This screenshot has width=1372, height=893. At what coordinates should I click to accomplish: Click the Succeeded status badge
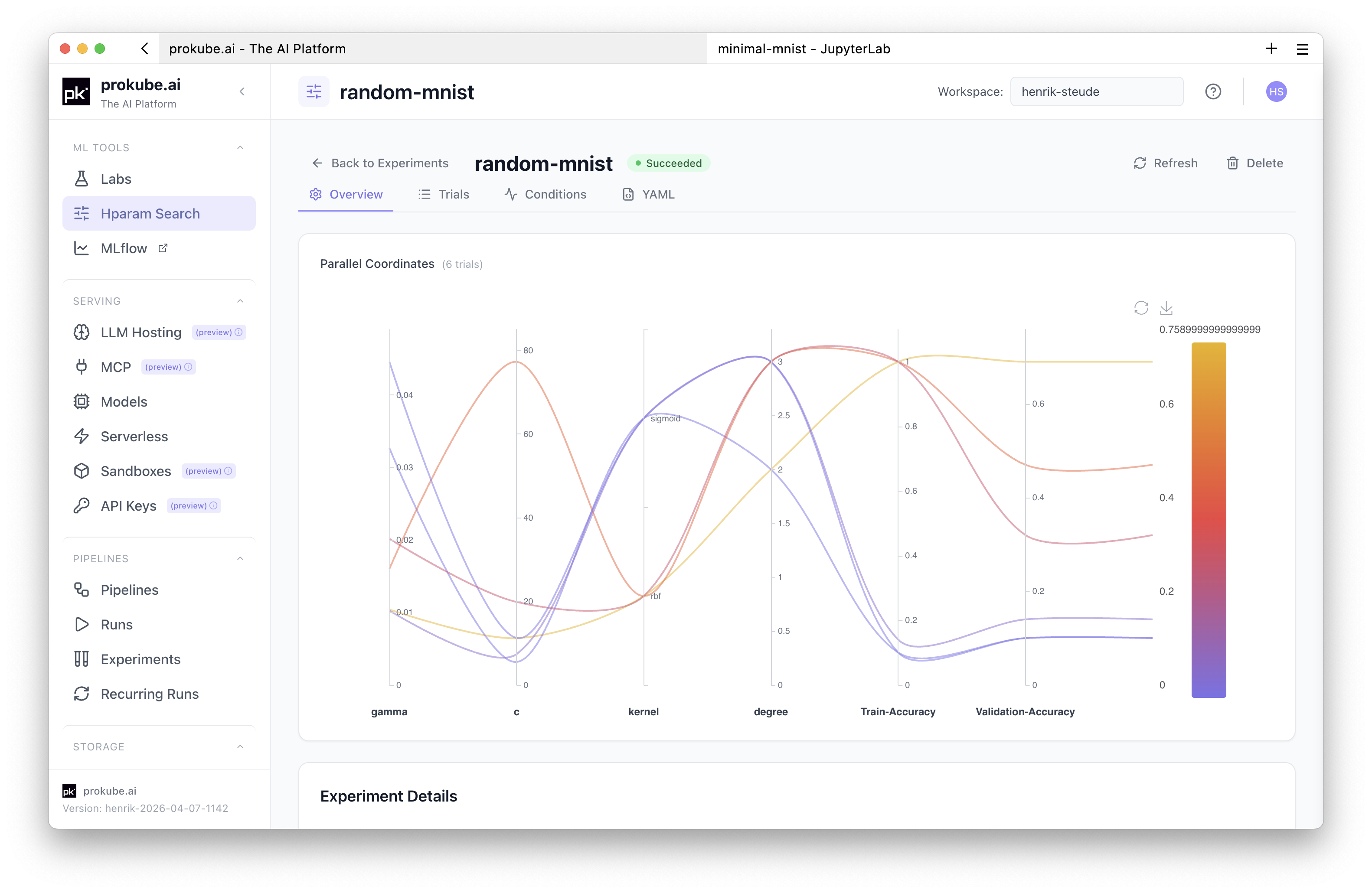(669, 163)
